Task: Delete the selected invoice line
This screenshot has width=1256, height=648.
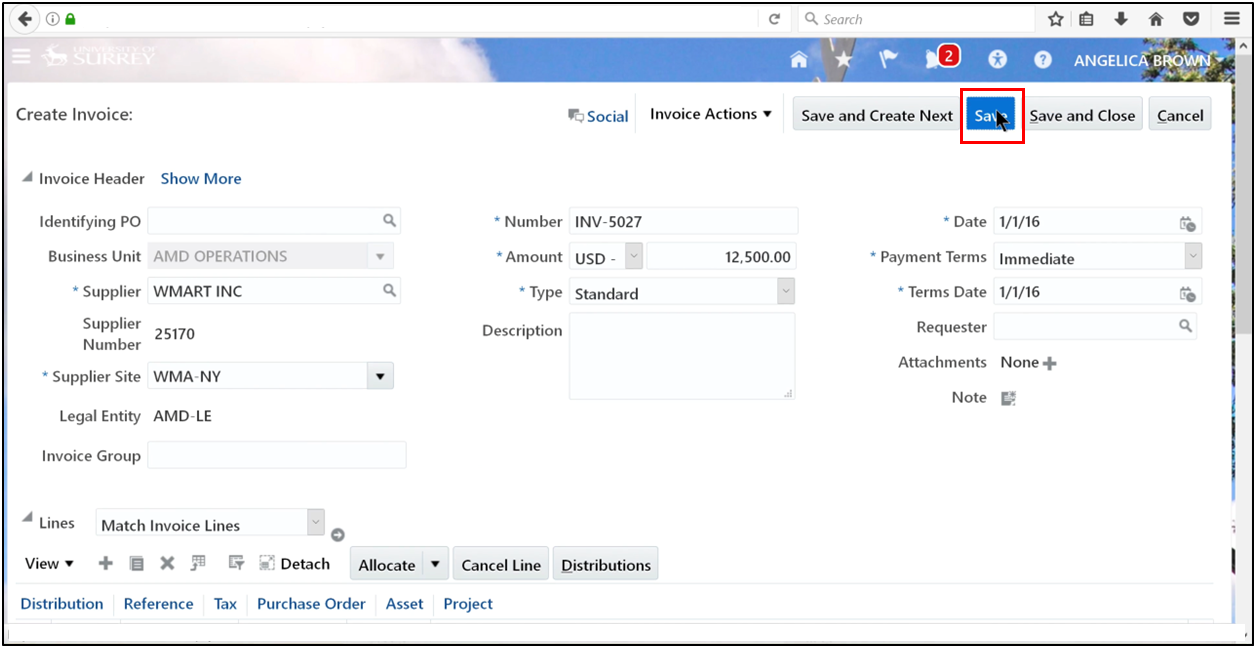Action: 166,563
